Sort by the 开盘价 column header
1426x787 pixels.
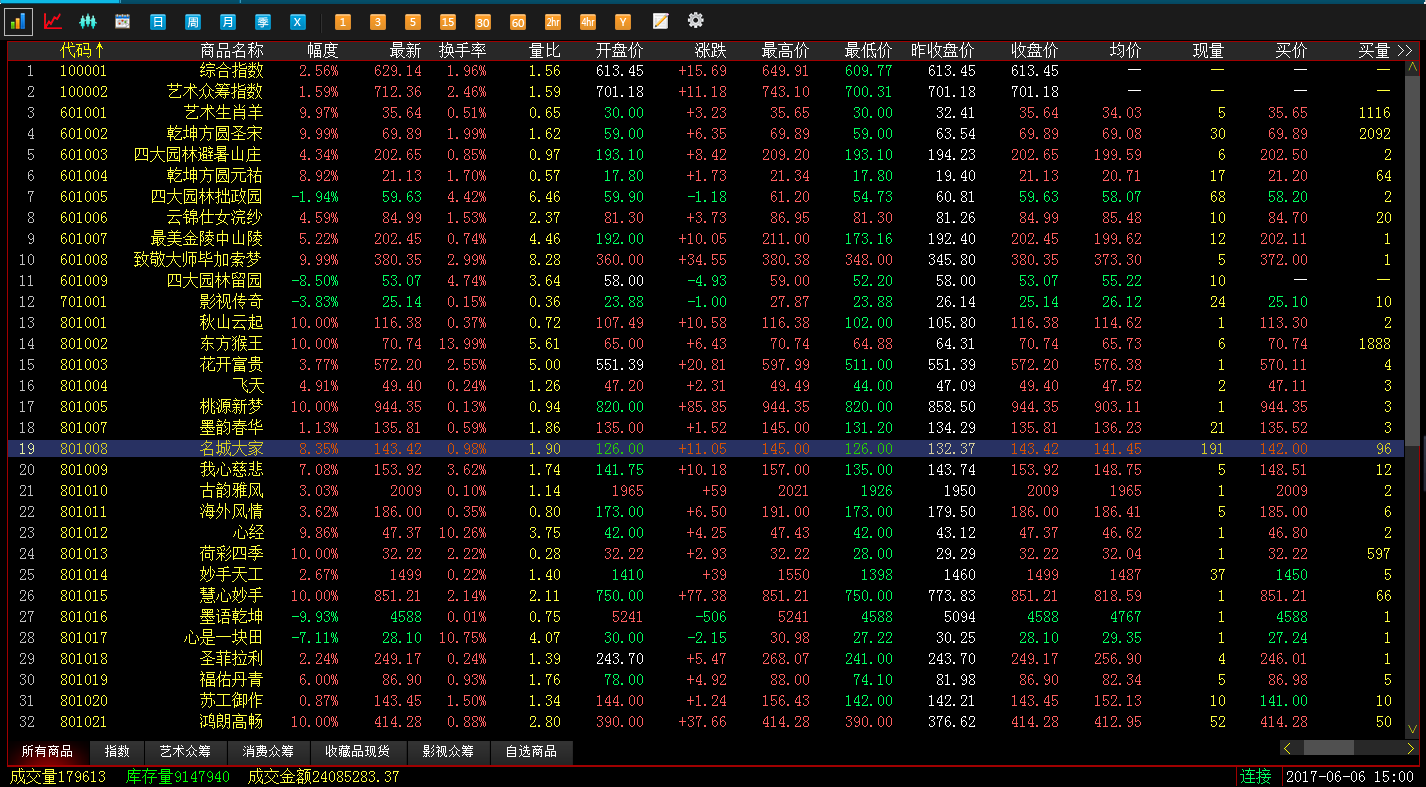point(620,50)
